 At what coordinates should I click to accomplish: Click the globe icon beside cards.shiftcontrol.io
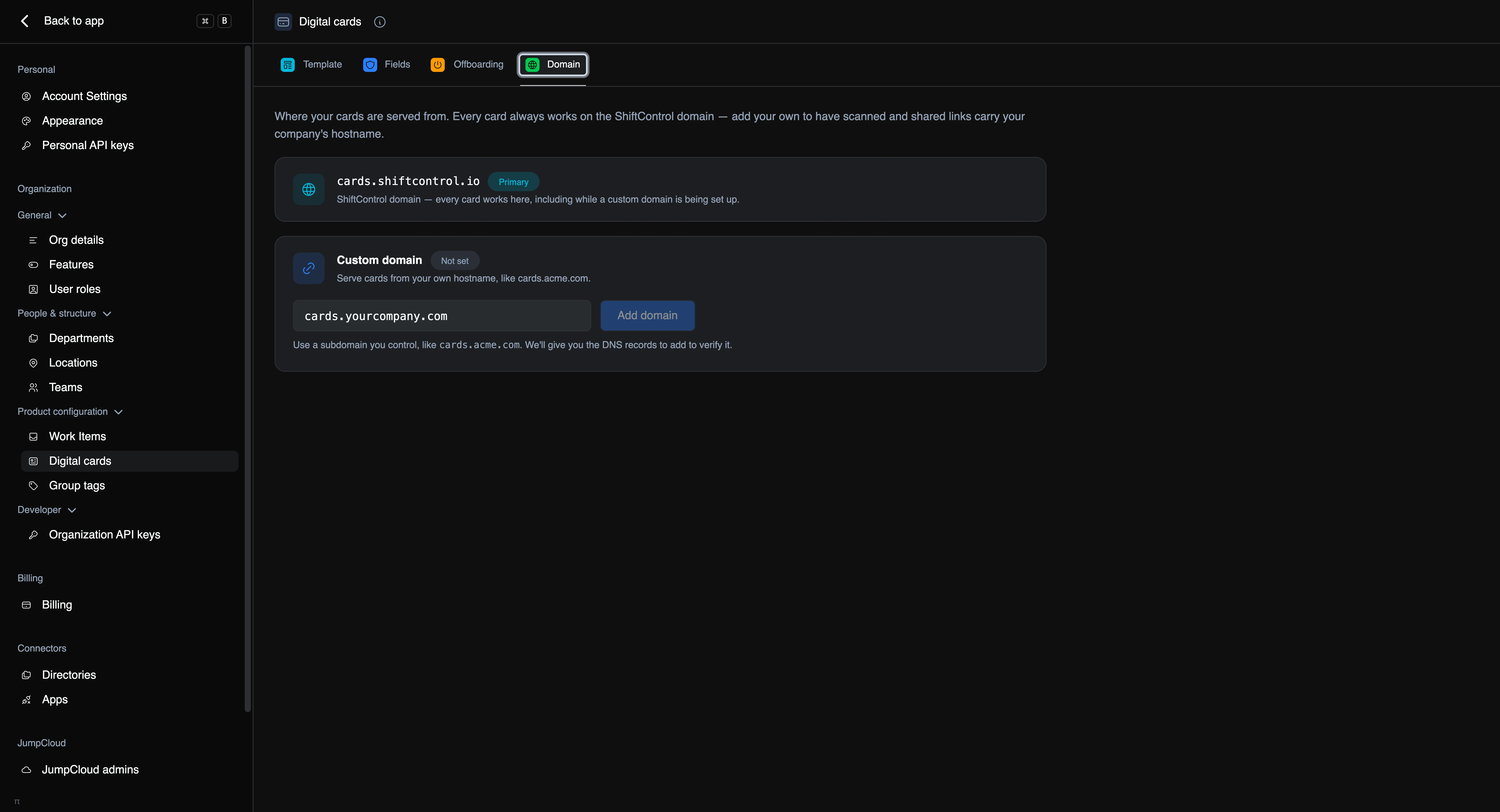tap(309, 189)
